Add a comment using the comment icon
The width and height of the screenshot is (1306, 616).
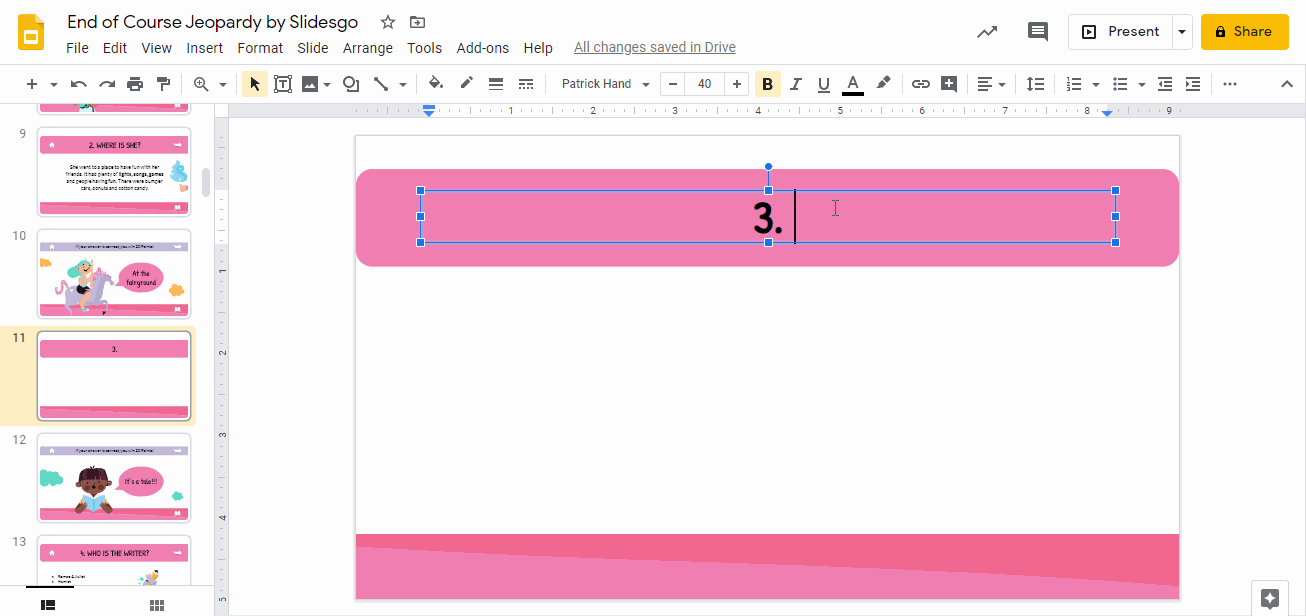click(1037, 31)
